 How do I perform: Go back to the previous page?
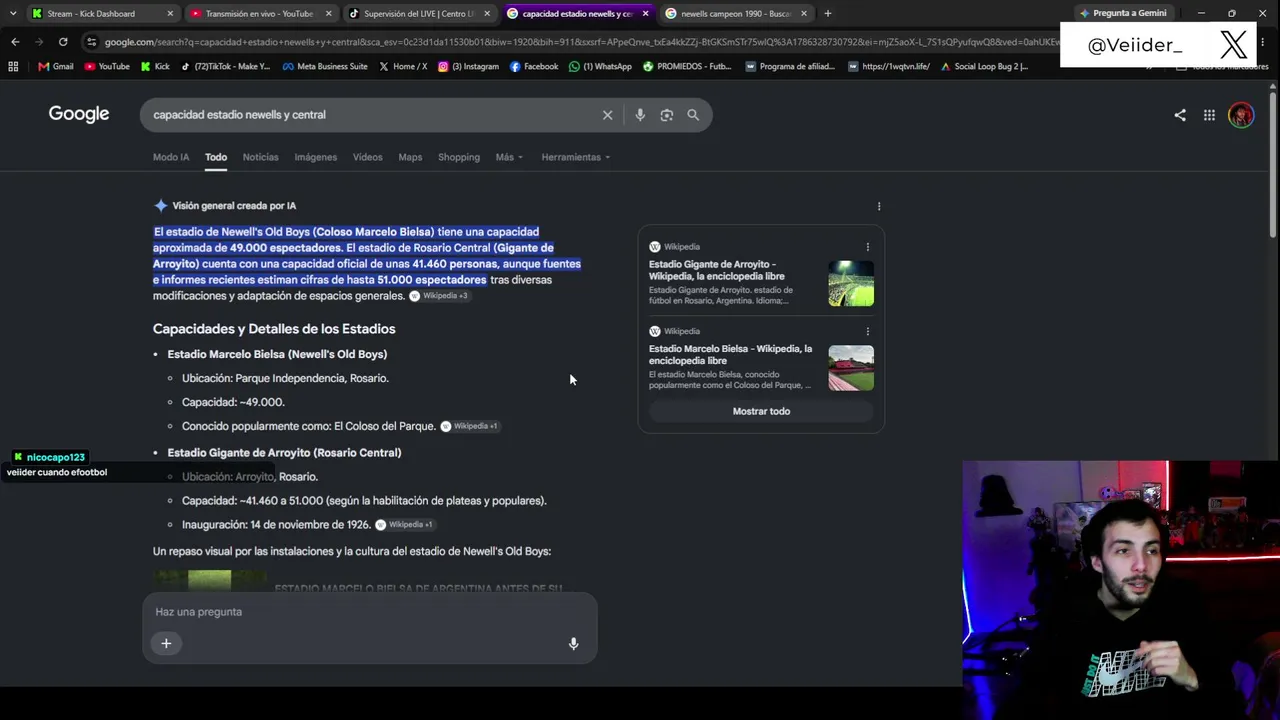(15, 42)
